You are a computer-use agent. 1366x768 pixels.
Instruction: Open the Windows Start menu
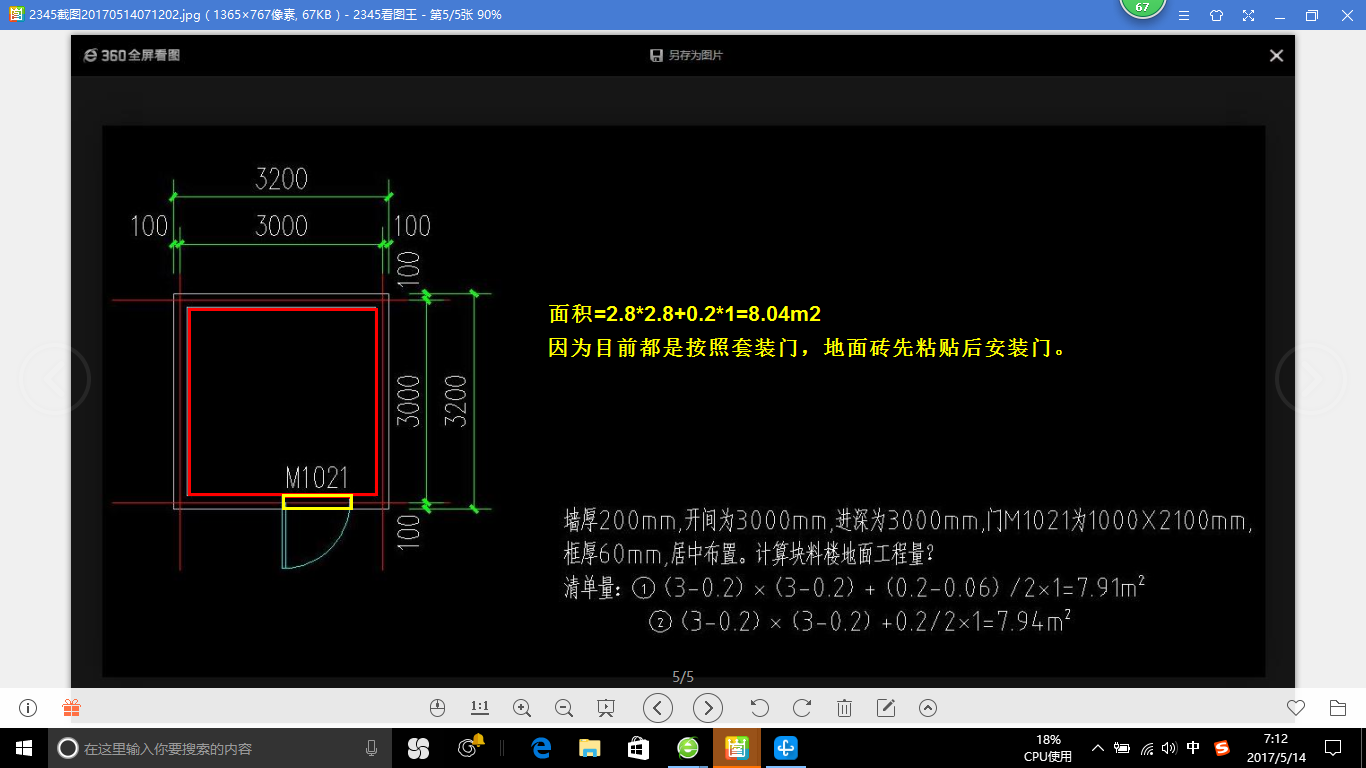coord(24,748)
